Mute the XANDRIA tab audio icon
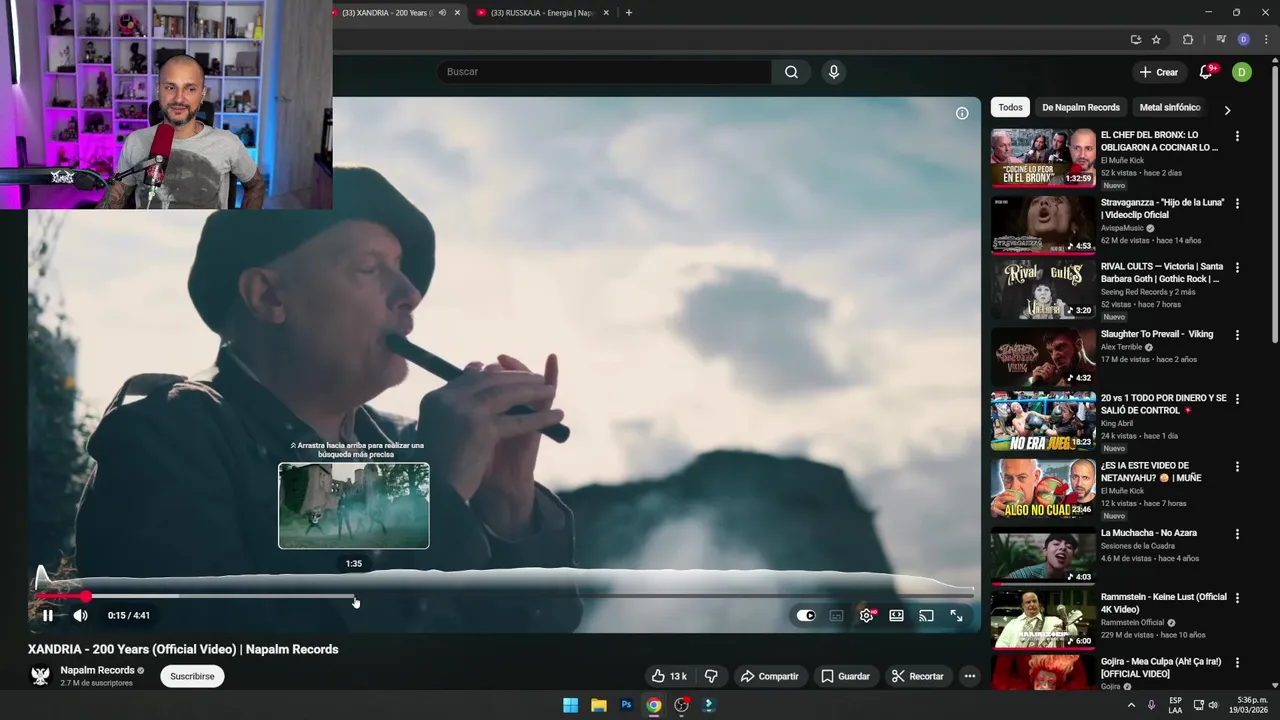Viewport: 1280px width, 720px height. pyautogui.click(x=441, y=13)
